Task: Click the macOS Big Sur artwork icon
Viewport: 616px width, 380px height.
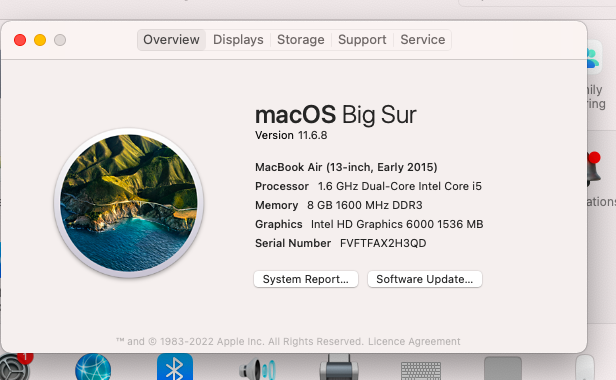Action: [x=128, y=203]
